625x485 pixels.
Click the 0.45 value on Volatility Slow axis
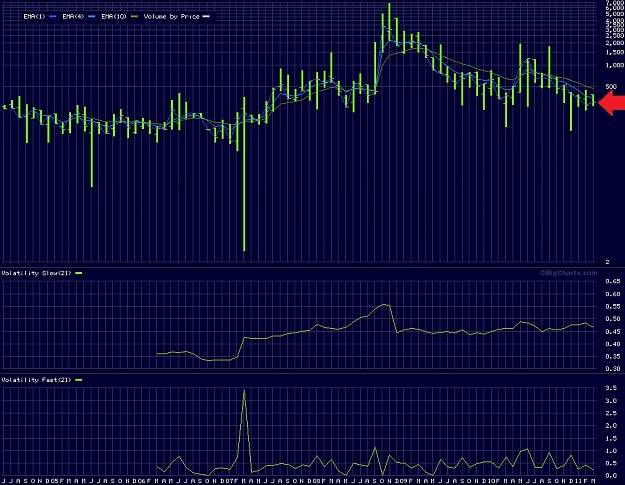pyautogui.click(x=613, y=331)
